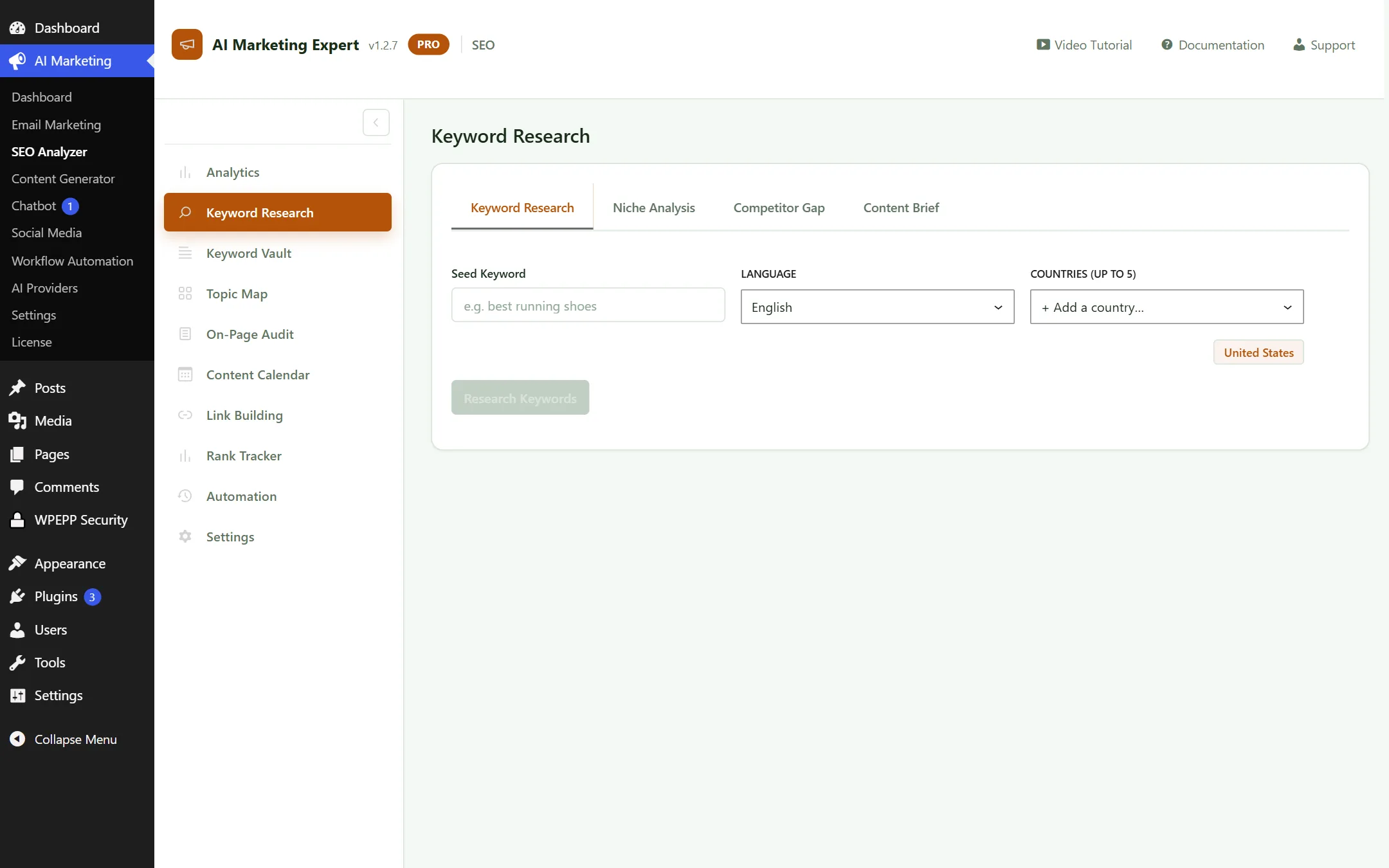Switch to the Content Brief tab
1389x868 pixels.
point(901,208)
